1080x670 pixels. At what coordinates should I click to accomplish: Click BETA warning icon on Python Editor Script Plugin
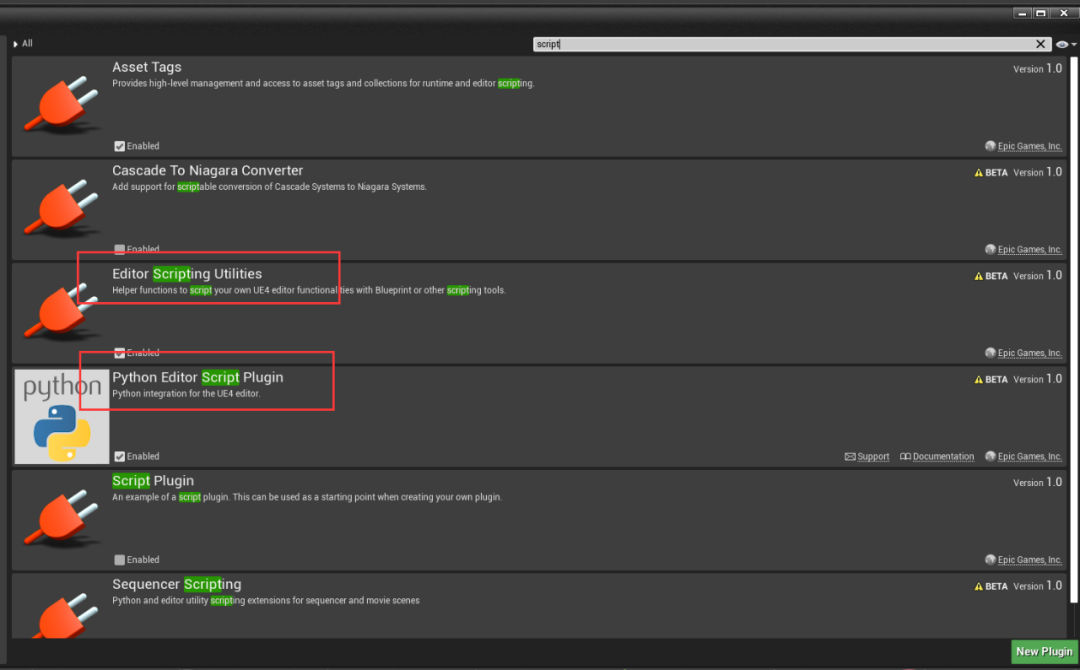979,379
